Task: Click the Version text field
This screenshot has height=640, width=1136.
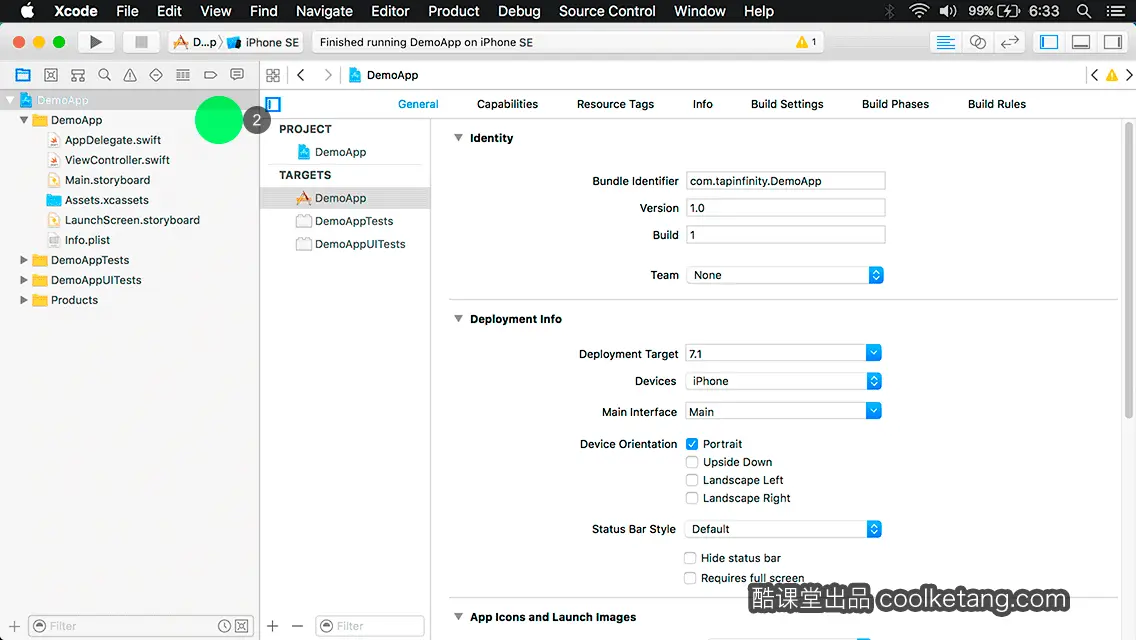Action: (785, 208)
